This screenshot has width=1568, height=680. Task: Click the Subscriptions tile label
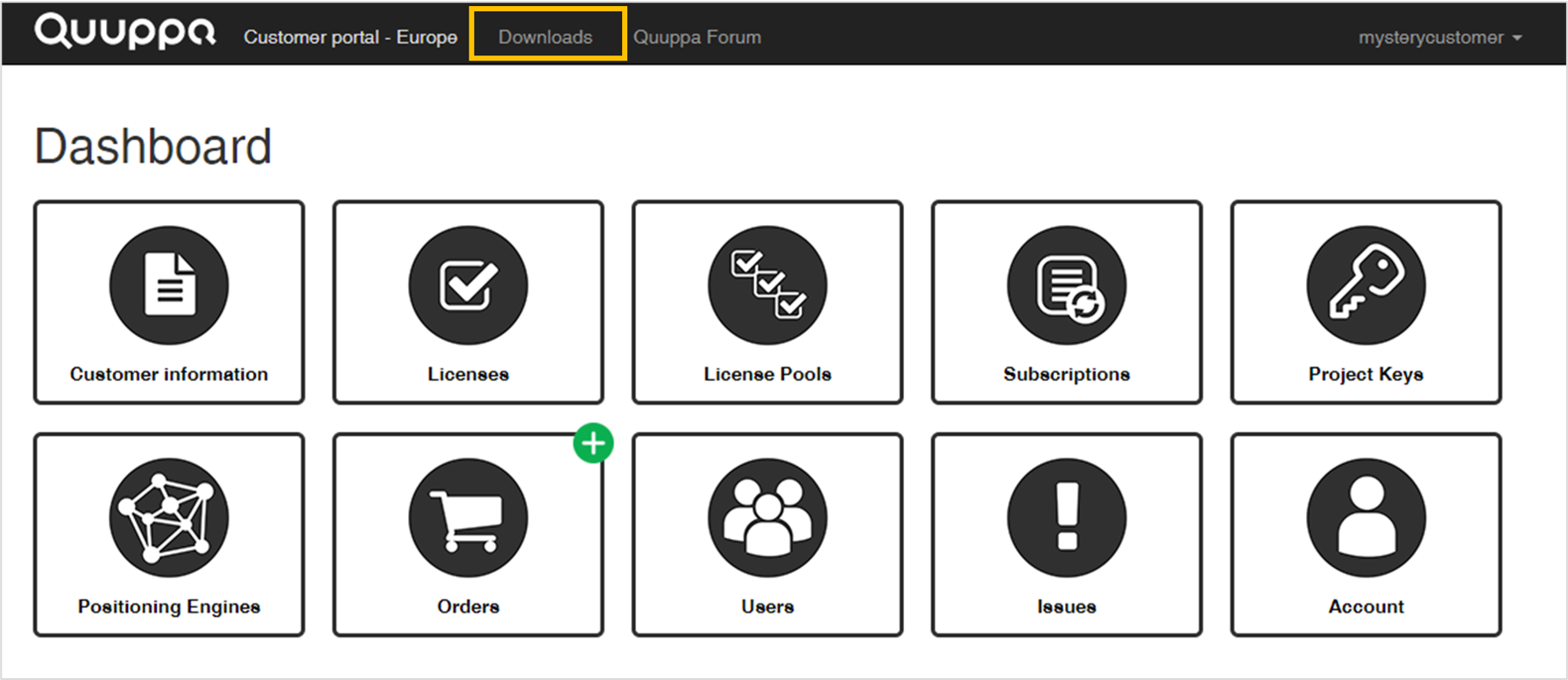pos(1067,374)
